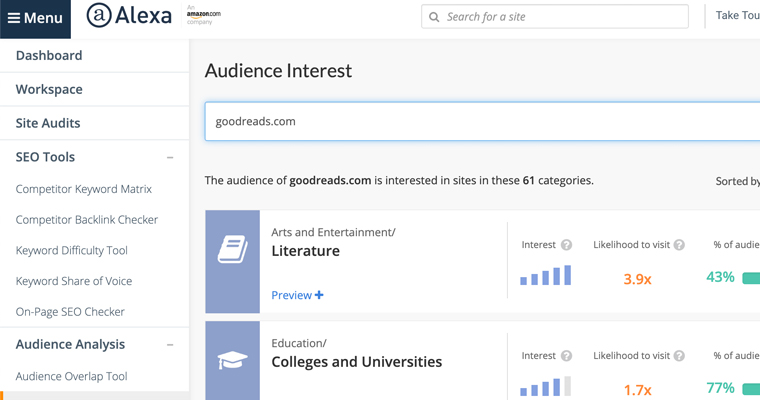
Task: Open the Keyword Difficulty Tool
Action: click(71, 250)
